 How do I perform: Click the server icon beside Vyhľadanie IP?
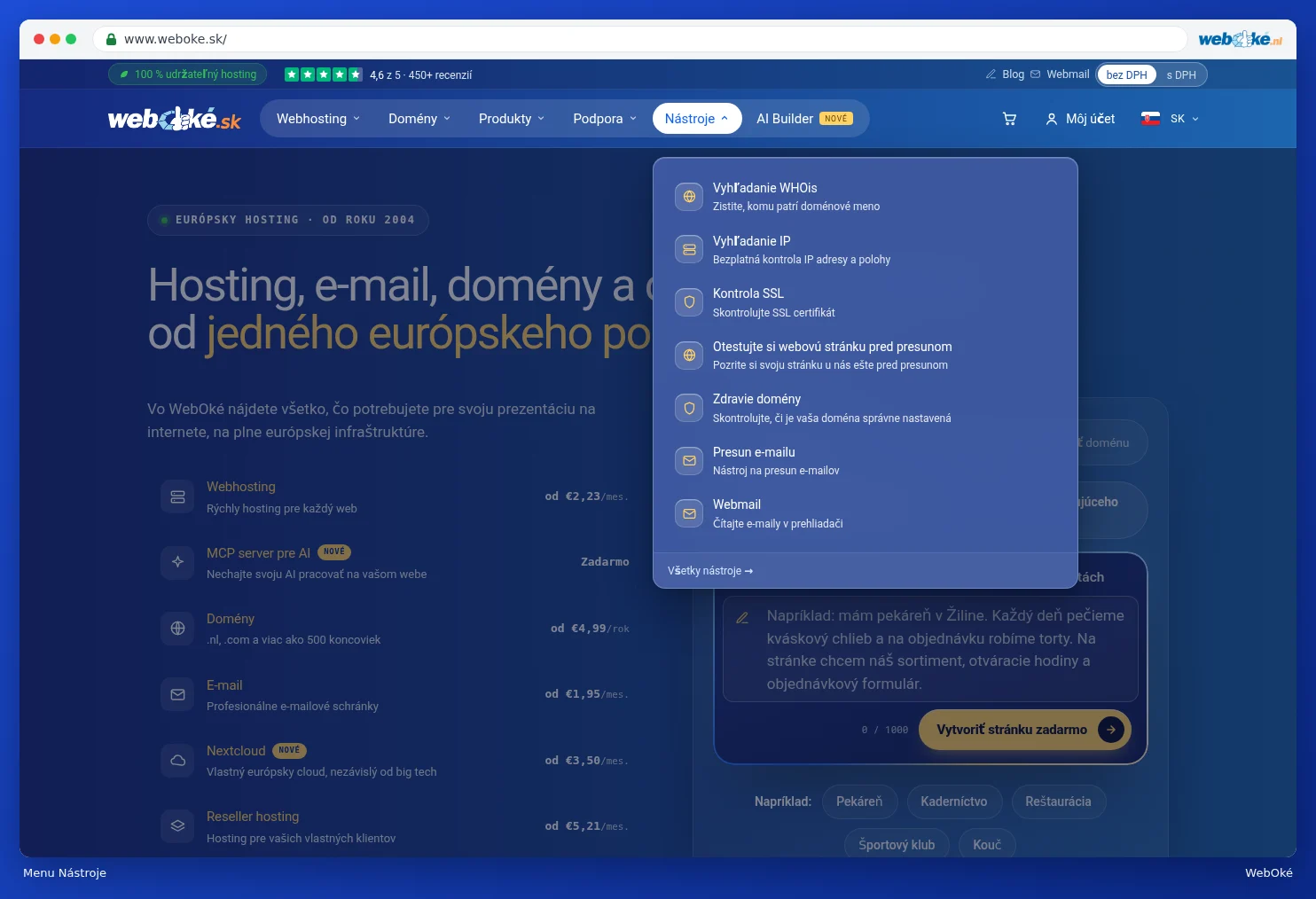(689, 249)
